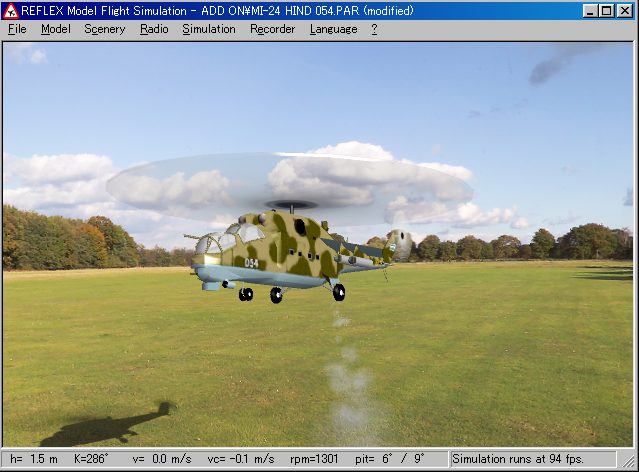Image resolution: width=639 pixels, height=472 pixels.
Task: Click the REFLEX application icon in title bar
Action: [11, 11]
